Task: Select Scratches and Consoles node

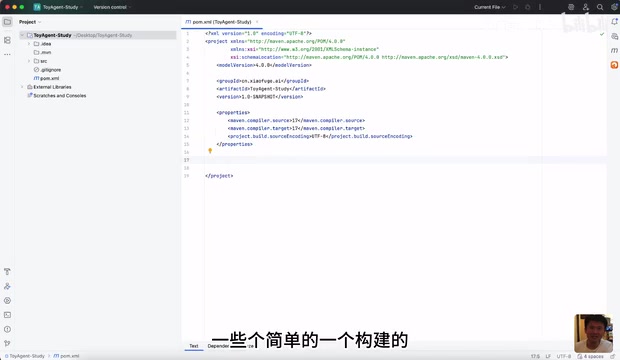Action: tap(57, 95)
